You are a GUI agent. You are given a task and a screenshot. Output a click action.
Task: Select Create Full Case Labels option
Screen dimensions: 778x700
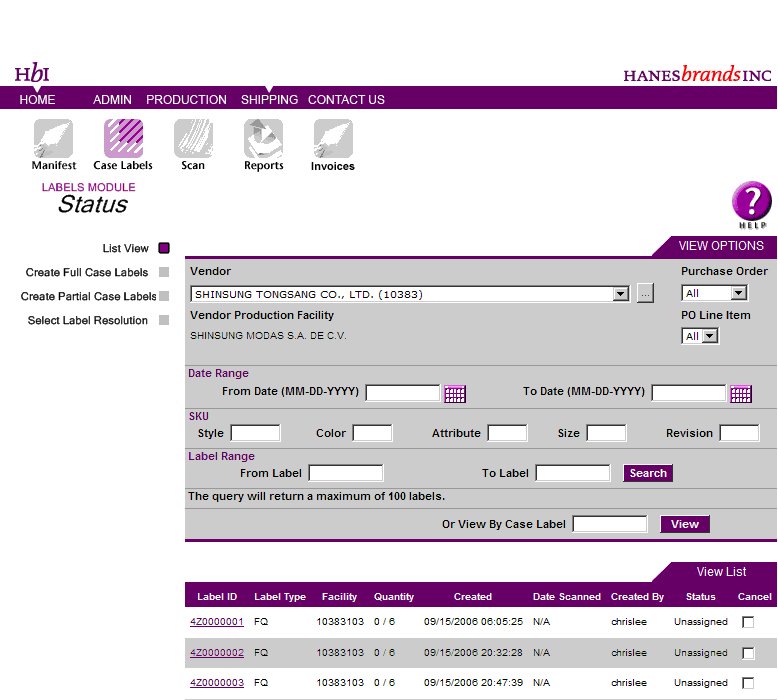(87, 272)
